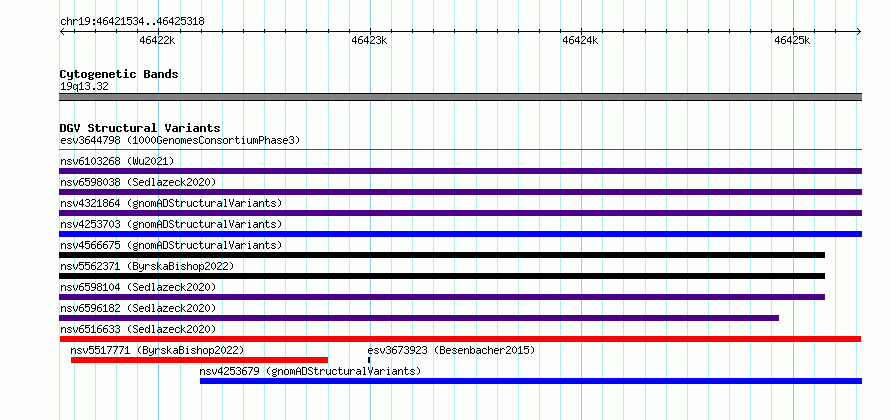Click the nsv4253703 (gnomADStructuralVariants) label
890x420 pixels.
(171, 224)
